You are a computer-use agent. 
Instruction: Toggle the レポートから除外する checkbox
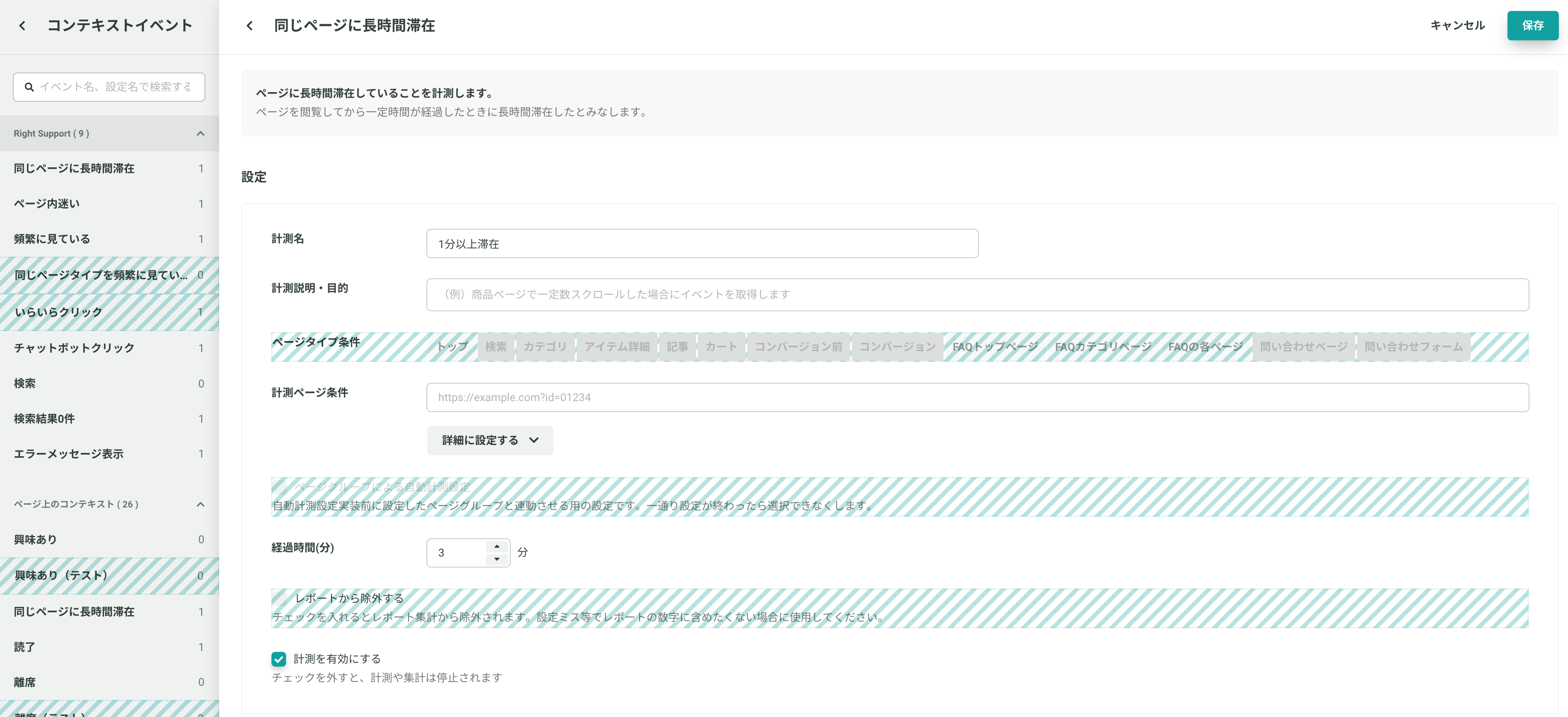280,598
